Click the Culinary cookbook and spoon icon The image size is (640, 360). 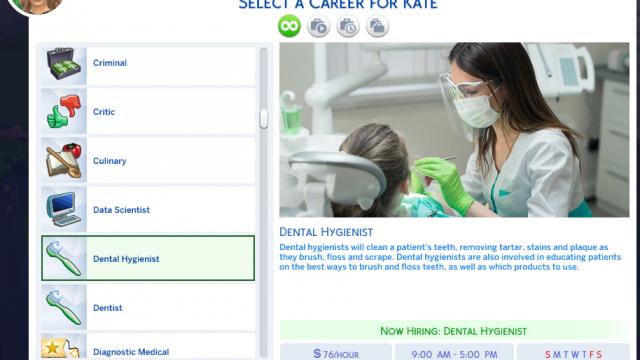pos(64,160)
